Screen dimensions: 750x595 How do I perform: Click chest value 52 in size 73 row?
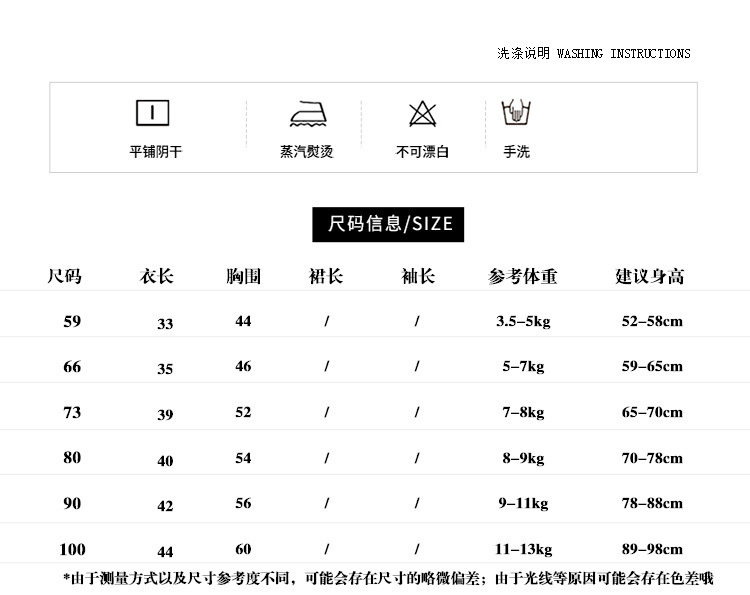point(243,412)
